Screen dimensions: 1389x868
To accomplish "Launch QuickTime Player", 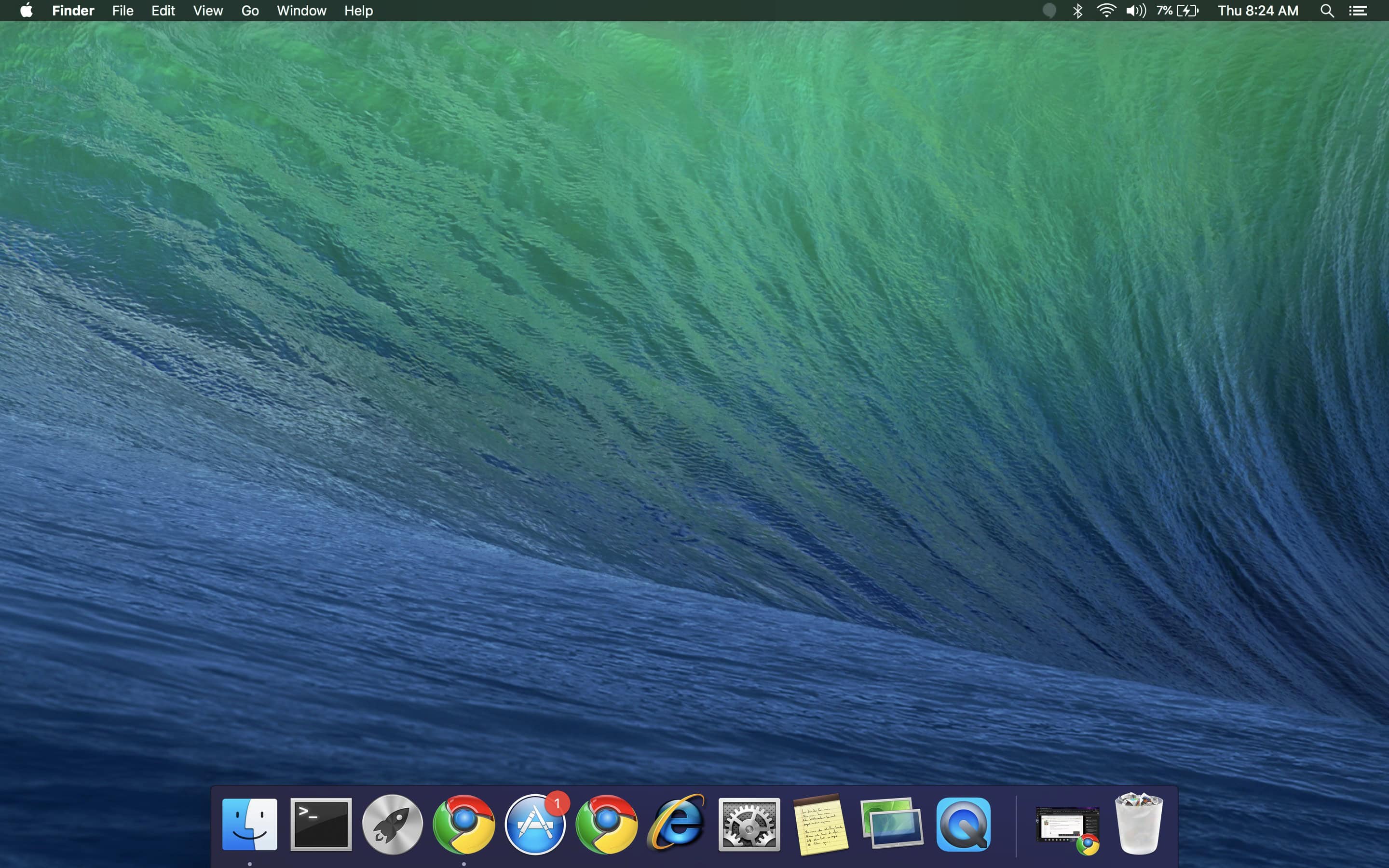I will click(964, 823).
